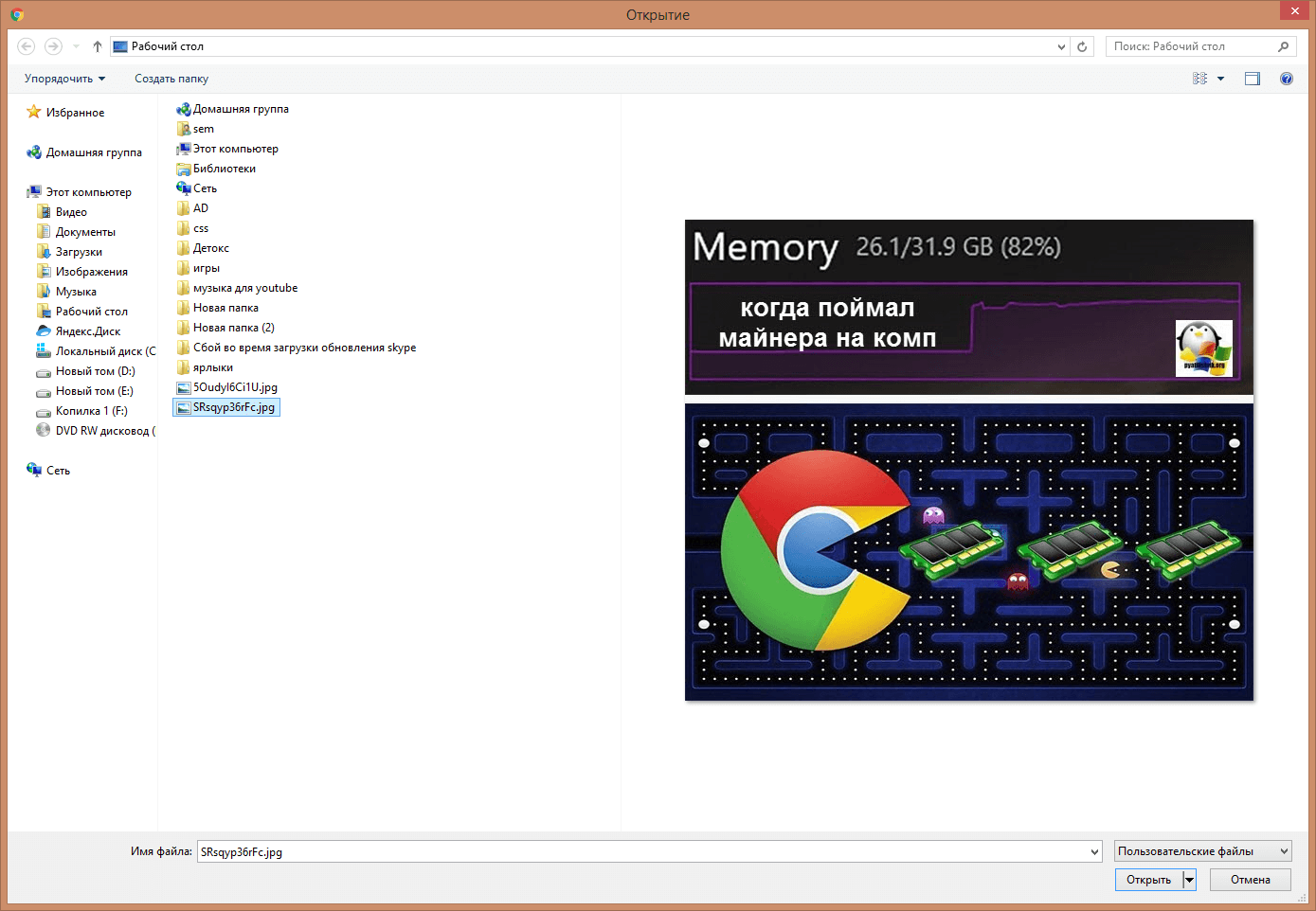Image resolution: width=1316 pixels, height=911 pixels.
Task: Open help with the question mark icon
Action: pyautogui.click(x=1286, y=79)
